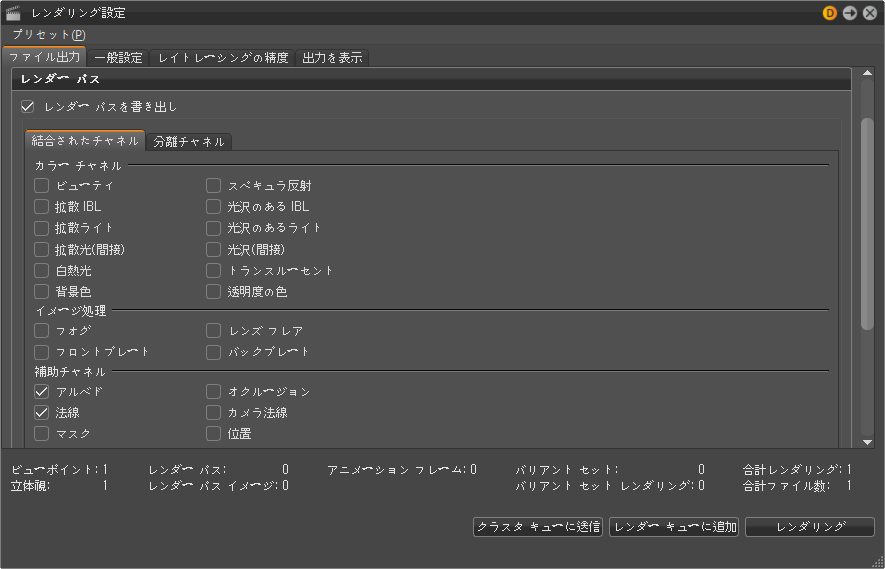Check the オクルージョン option
Image resolution: width=885 pixels, height=569 pixels.
click(213, 391)
